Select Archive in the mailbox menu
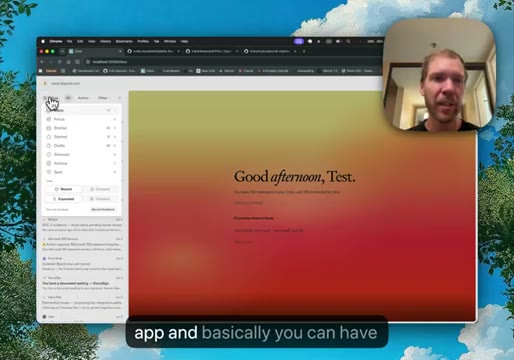The height and width of the screenshot is (360, 514). click(83, 163)
